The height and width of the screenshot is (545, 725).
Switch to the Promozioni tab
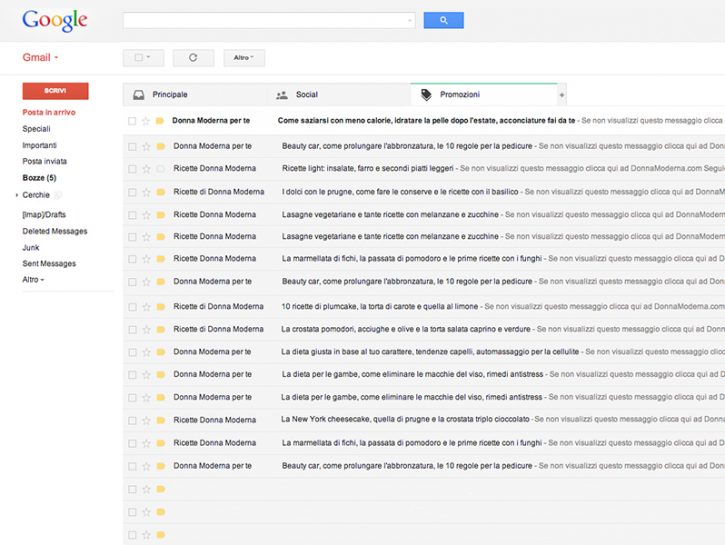[484, 95]
